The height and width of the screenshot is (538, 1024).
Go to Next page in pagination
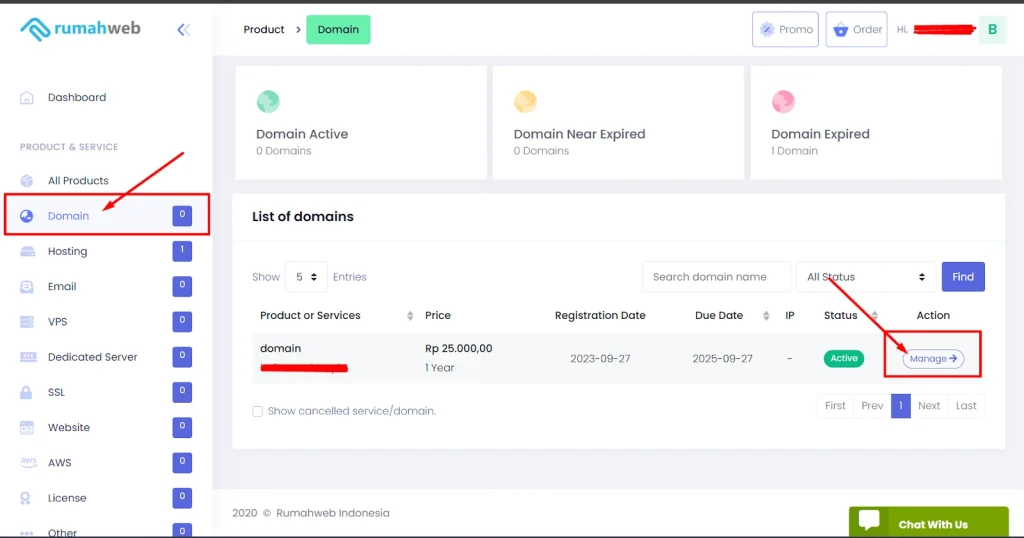[x=929, y=405]
